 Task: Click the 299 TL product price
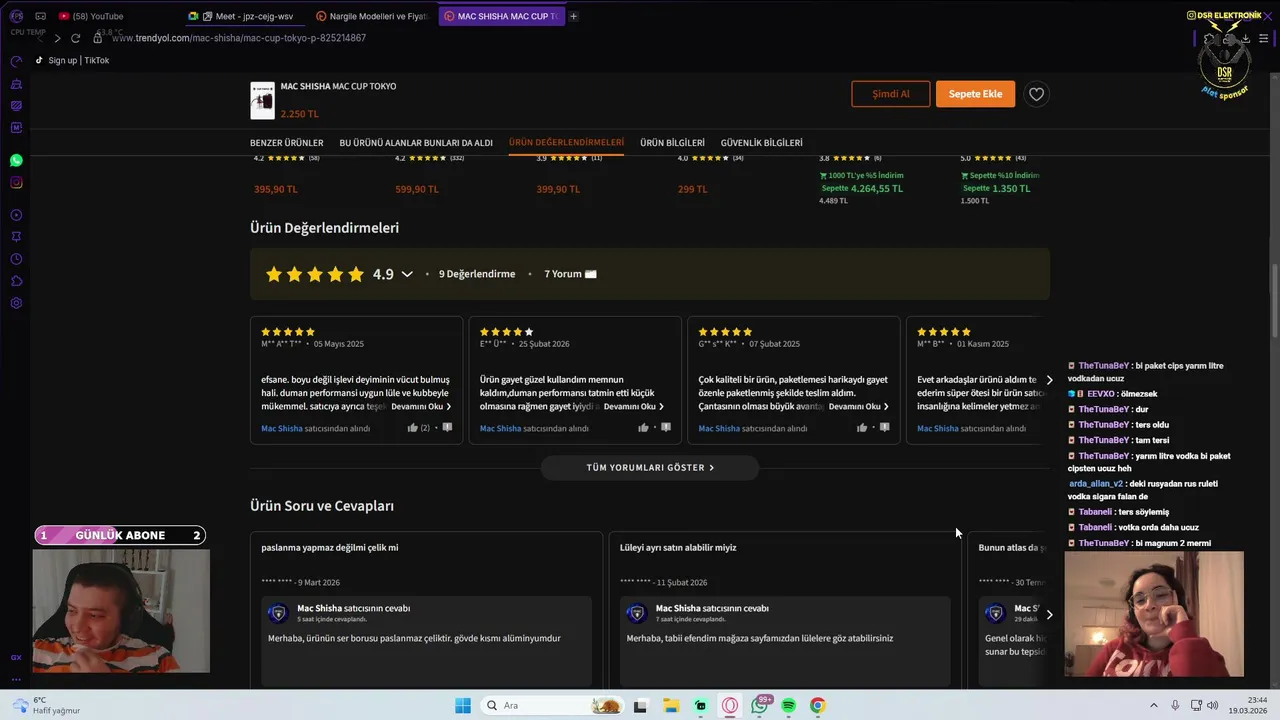pos(692,189)
